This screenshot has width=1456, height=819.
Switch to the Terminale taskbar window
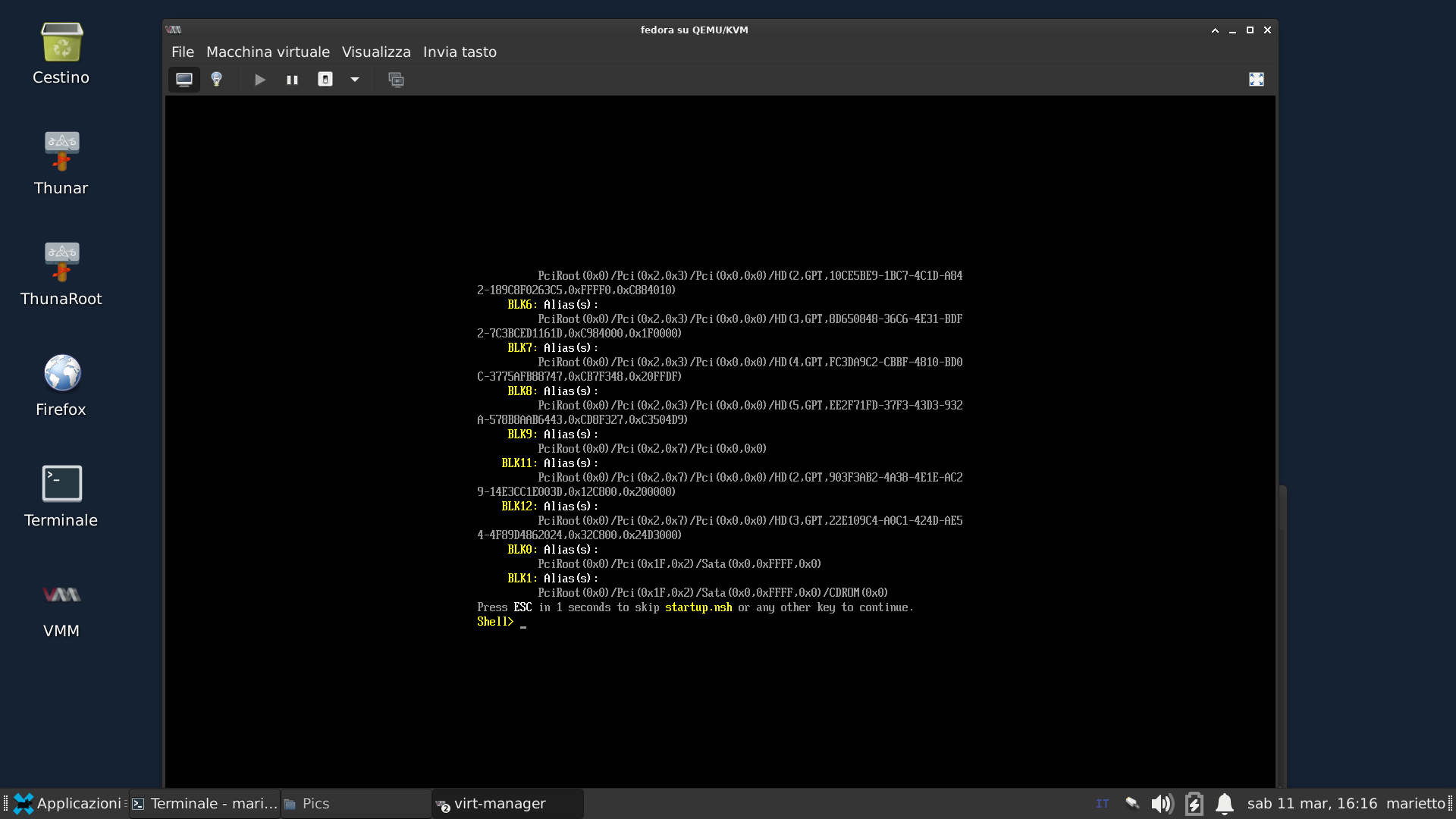coord(205,804)
